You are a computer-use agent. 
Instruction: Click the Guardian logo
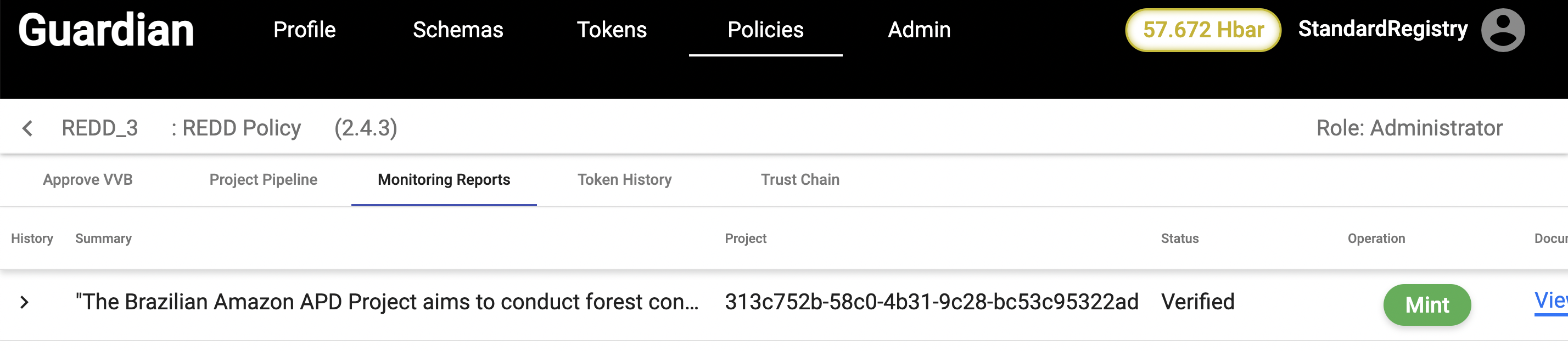106,30
